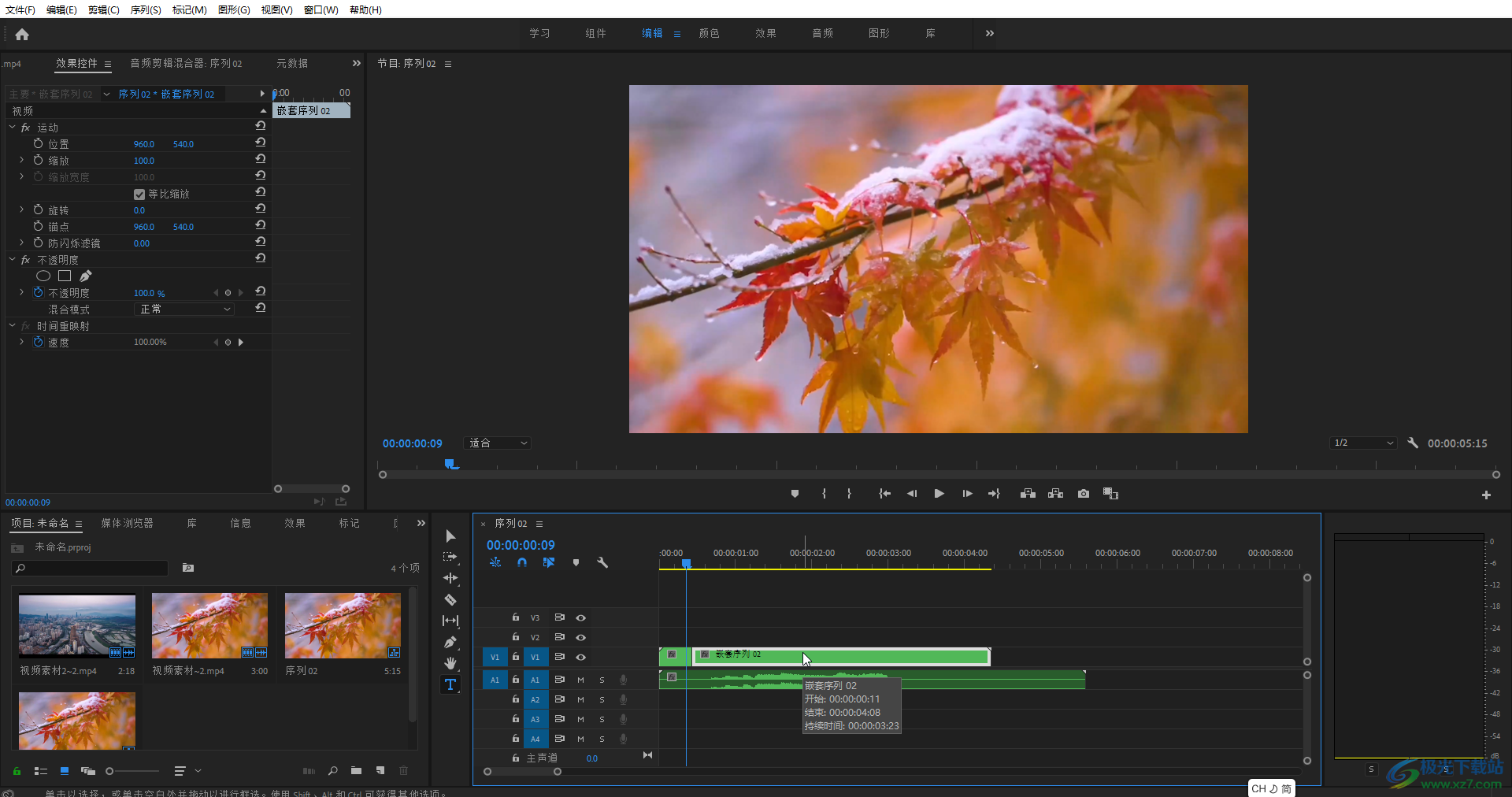
Task: Click the Play button in Program monitor
Action: coord(939,494)
